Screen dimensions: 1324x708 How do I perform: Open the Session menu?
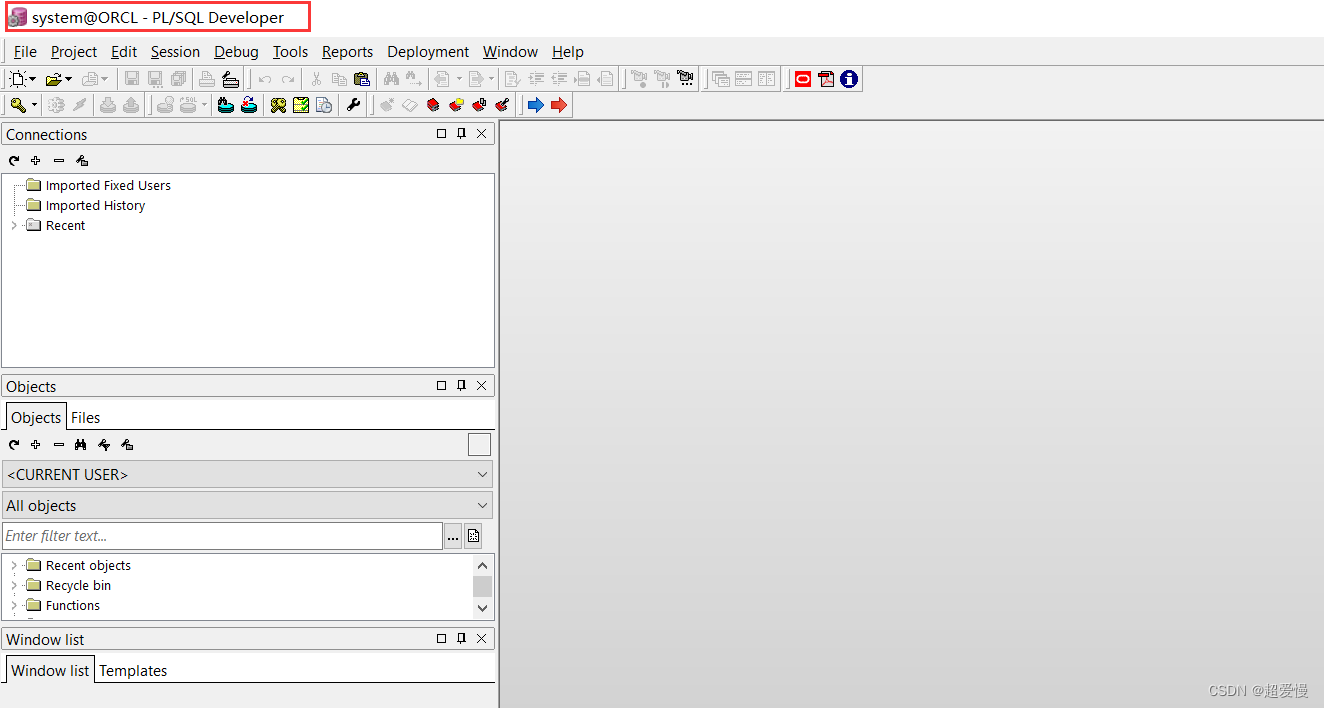[175, 52]
